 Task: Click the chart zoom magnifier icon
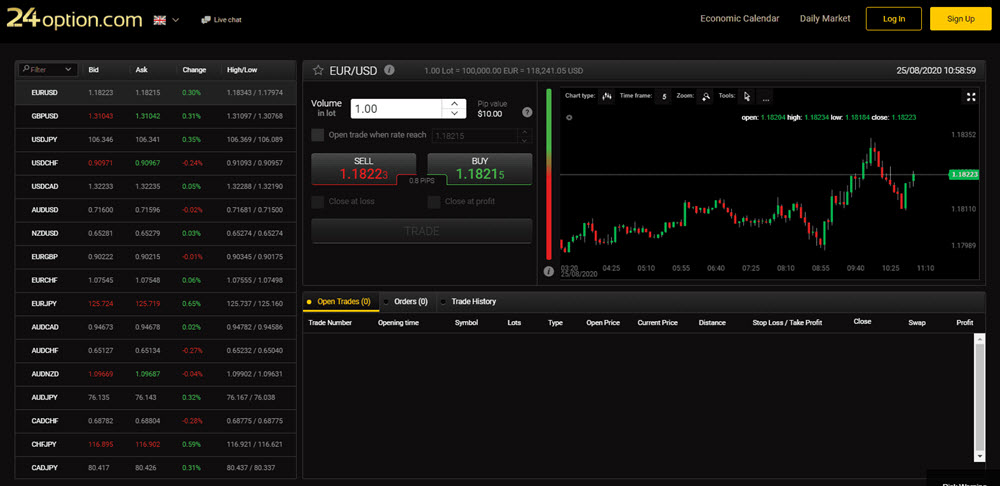[x=705, y=97]
